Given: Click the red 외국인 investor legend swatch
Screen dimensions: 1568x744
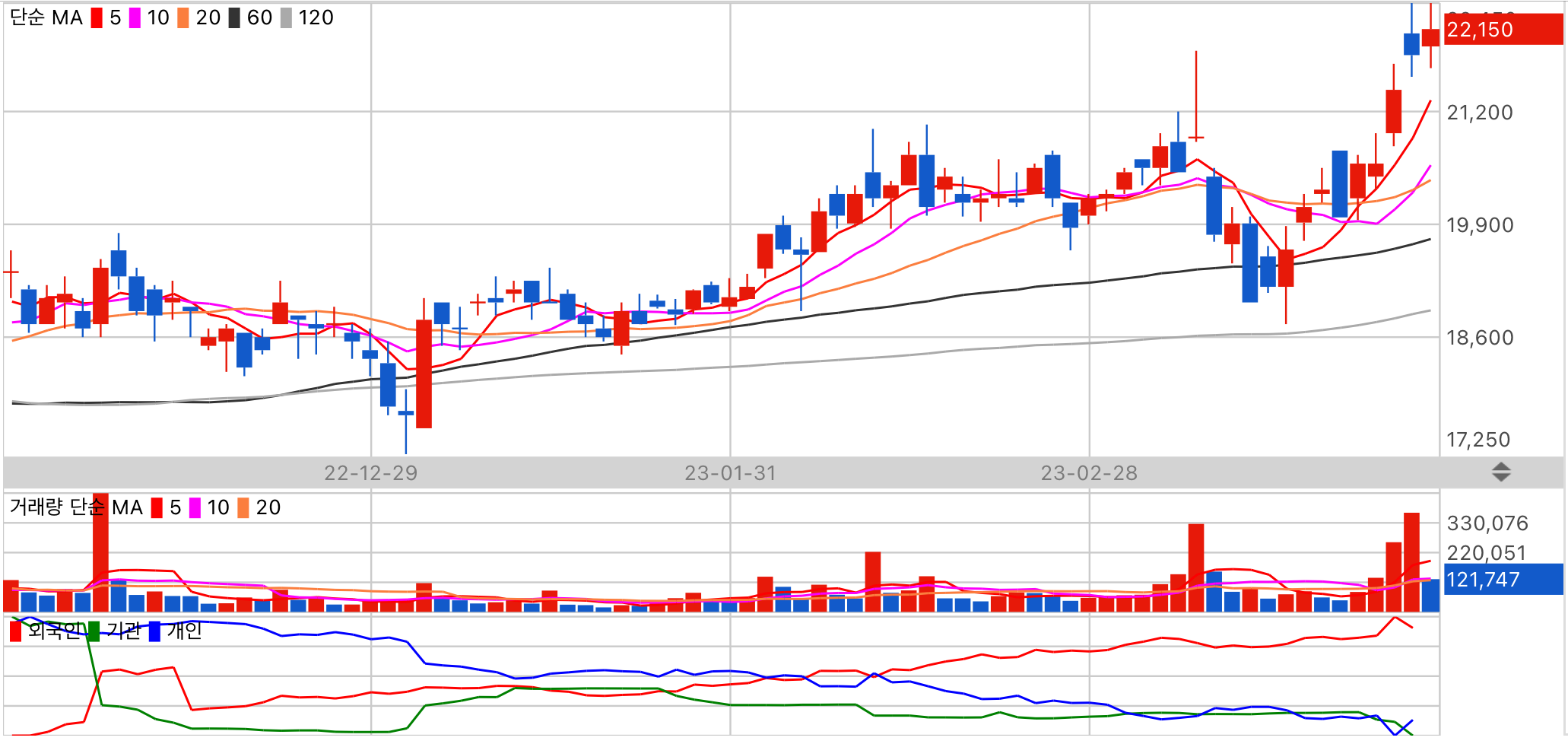Looking at the screenshot, I should 16,631.
